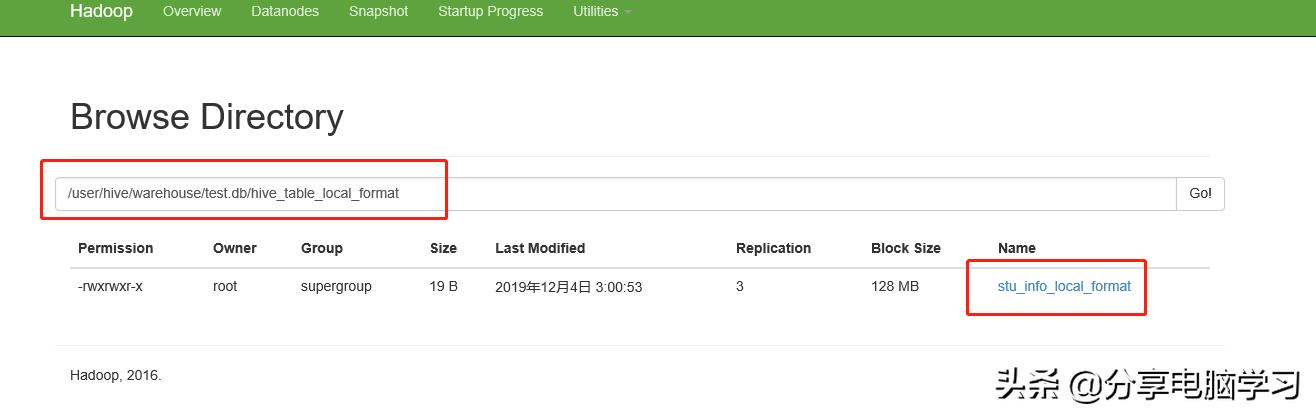Click the Name column header

click(1017, 248)
